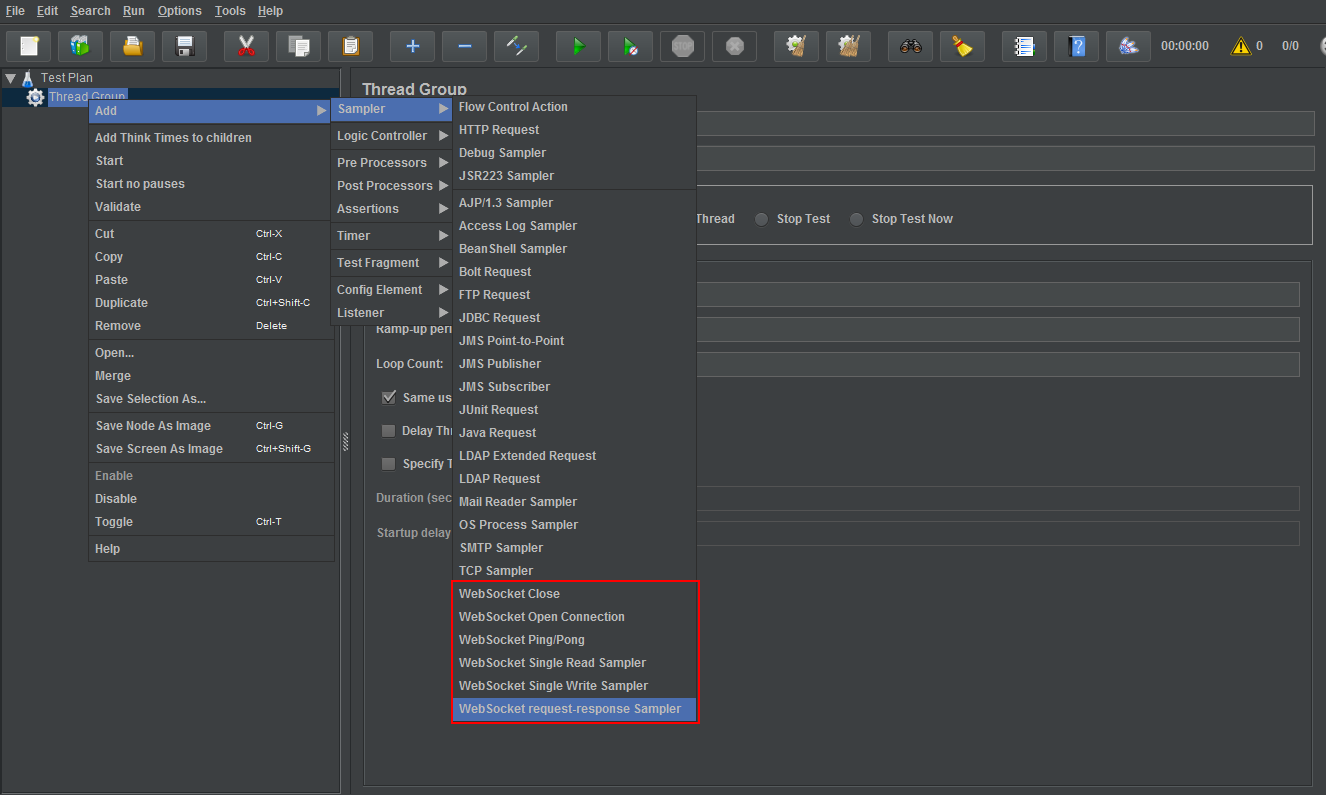1326x795 pixels.
Task: Open the Pre Processors submenu
Action: click(392, 163)
